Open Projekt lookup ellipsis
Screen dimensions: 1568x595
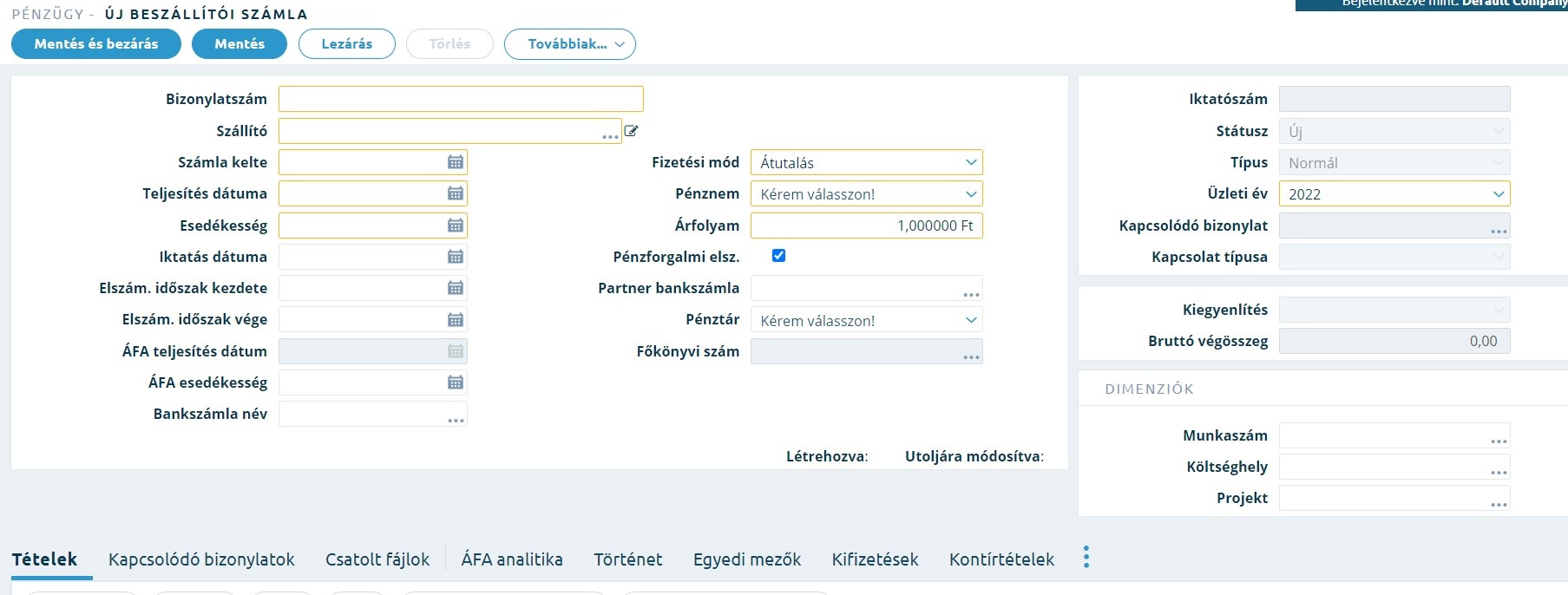1499,503
